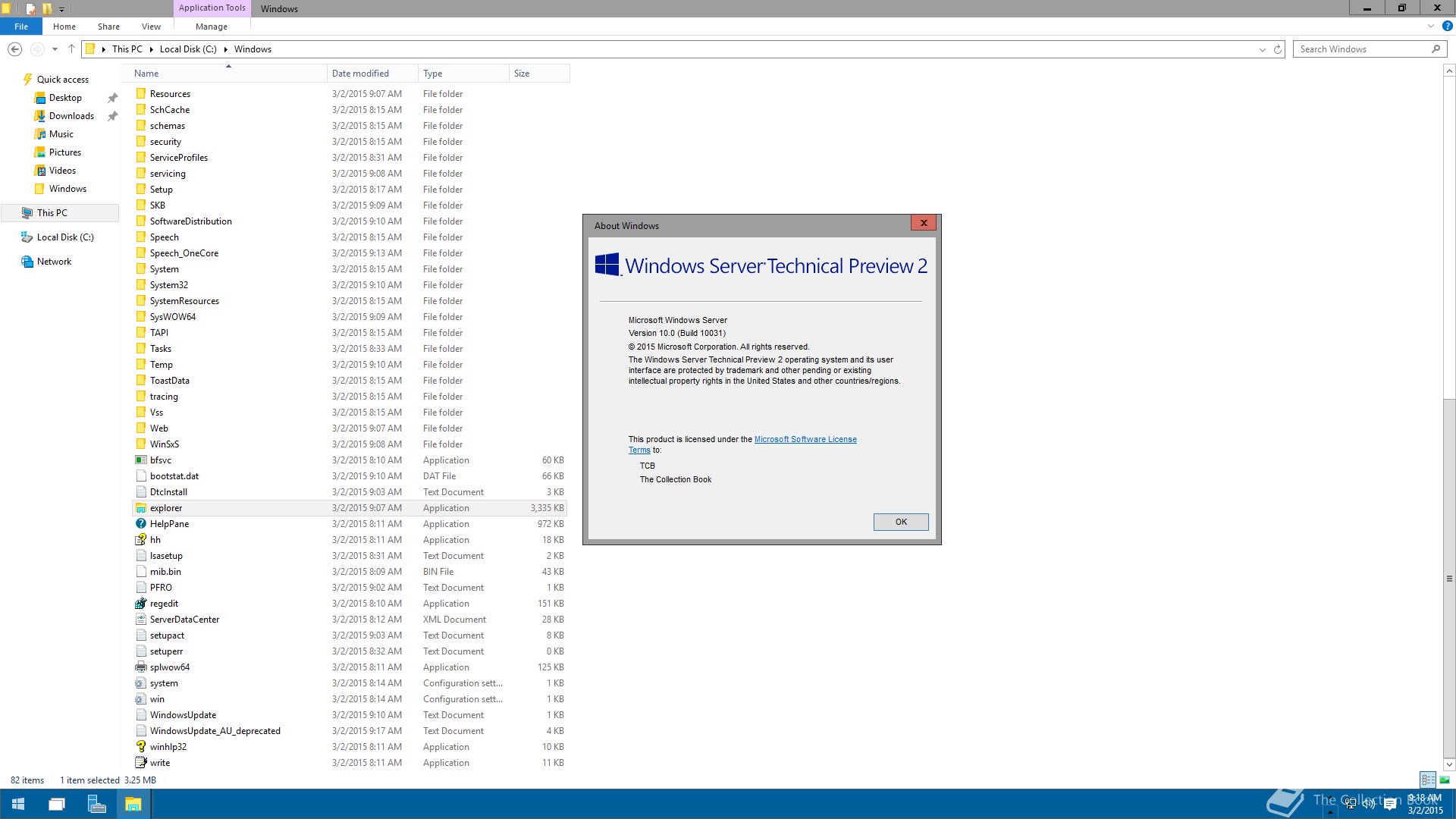
Task: Select the win configuration settings icon
Action: pyautogui.click(x=141, y=699)
